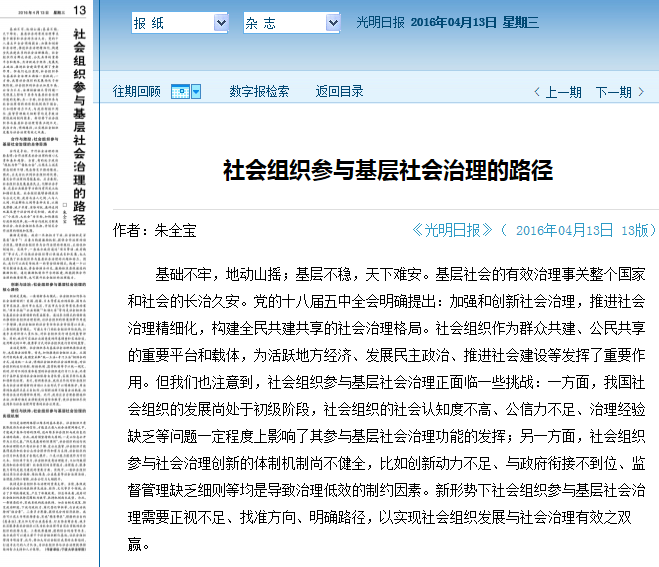Go to previous issue 上一期
This screenshot has height=567, width=659.
click(563, 92)
